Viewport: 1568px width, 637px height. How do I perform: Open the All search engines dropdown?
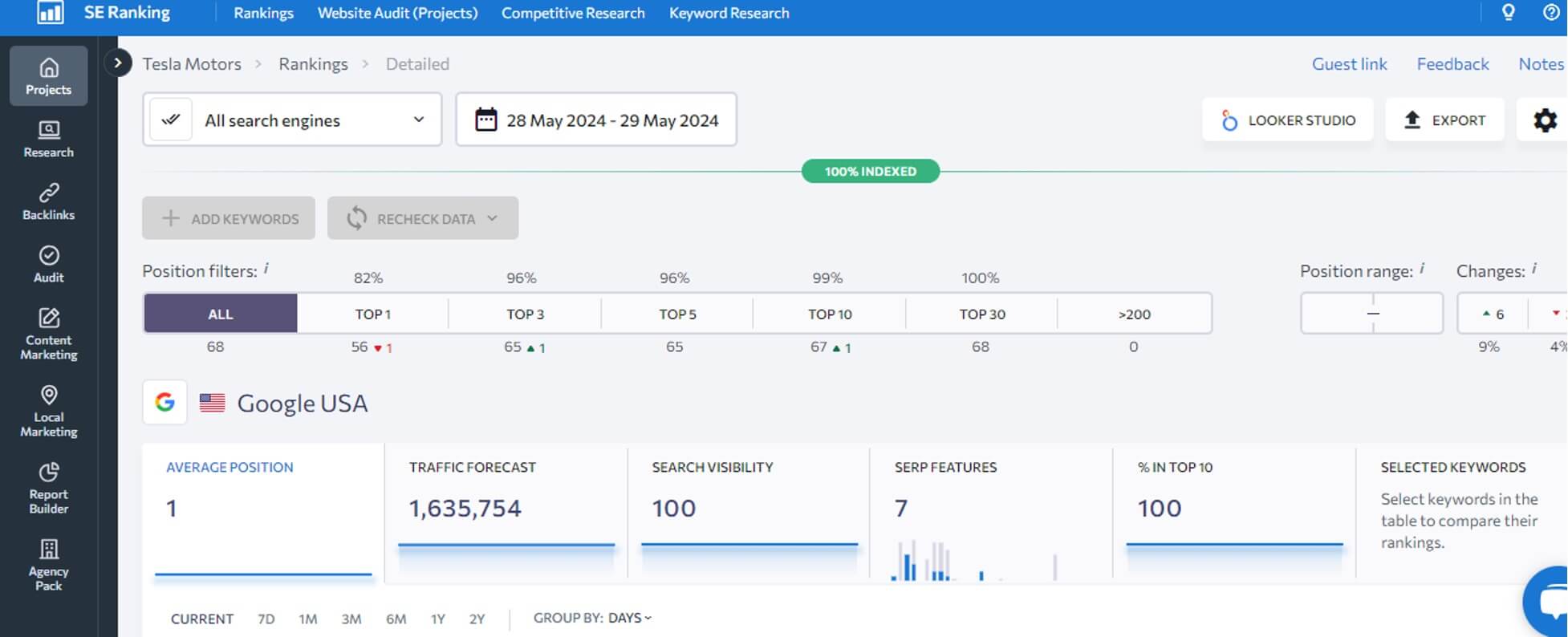292,120
